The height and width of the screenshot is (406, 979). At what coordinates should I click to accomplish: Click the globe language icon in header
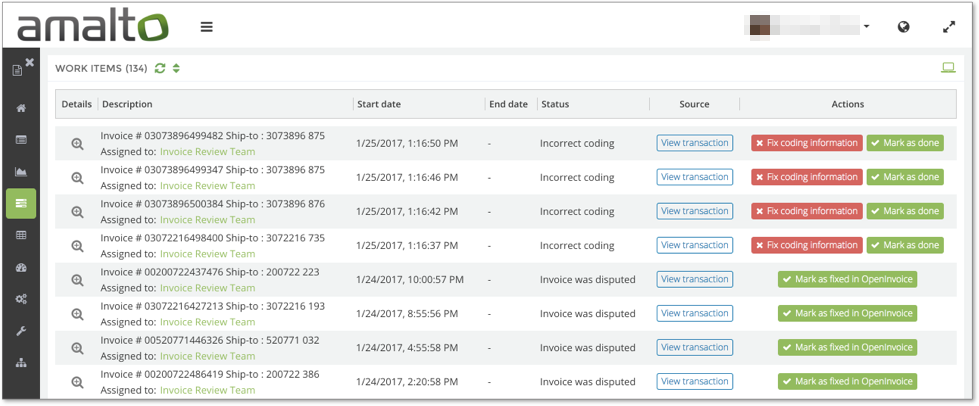[x=903, y=27]
